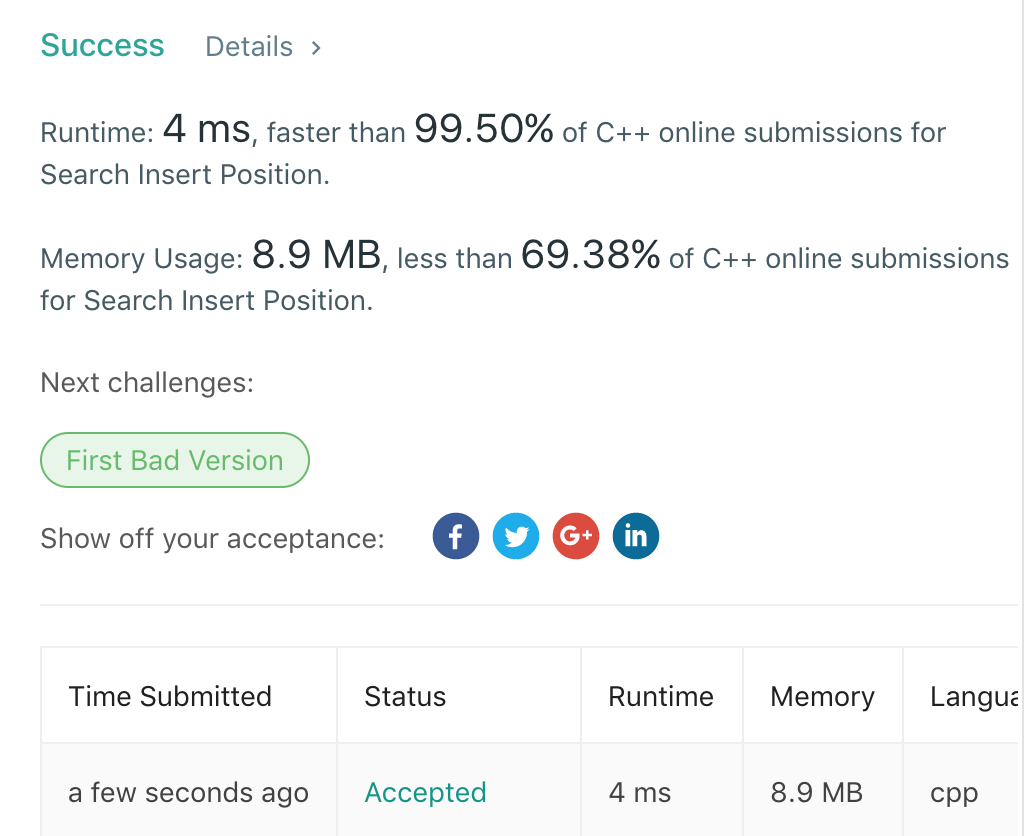Image resolution: width=1024 pixels, height=836 pixels.
Task: Click the green Success heading
Action: click(x=102, y=46)
